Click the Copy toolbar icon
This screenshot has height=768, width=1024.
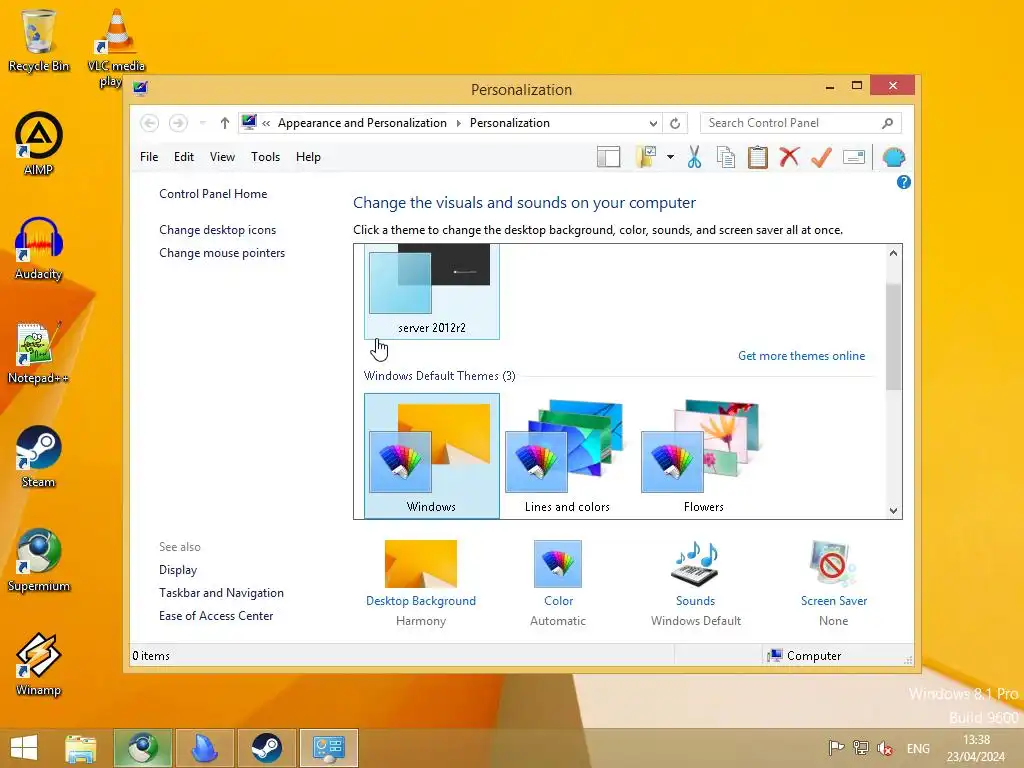[x=726, y=157]
